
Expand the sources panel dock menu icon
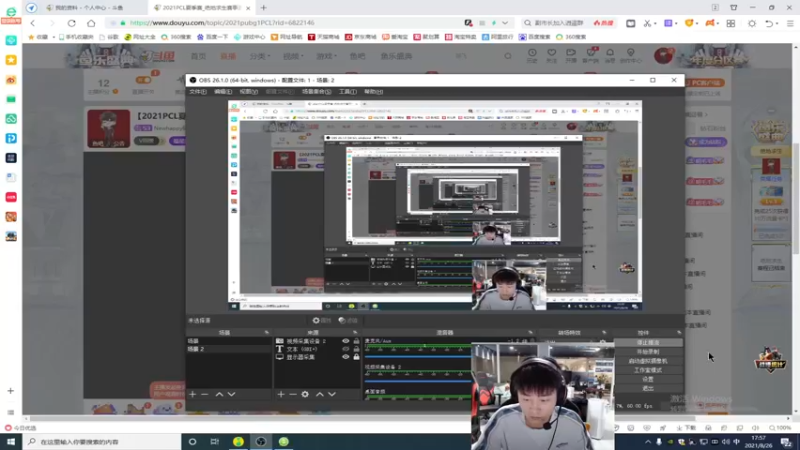click(x=355, y=333)
